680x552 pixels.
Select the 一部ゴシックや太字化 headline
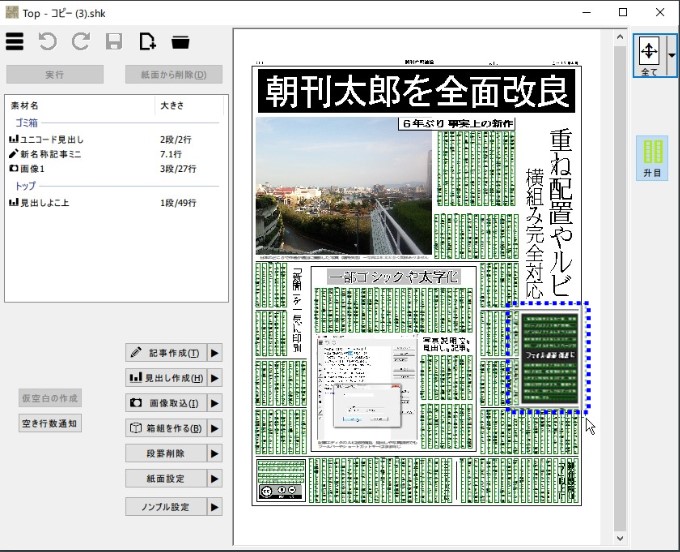tap(393, 277)
